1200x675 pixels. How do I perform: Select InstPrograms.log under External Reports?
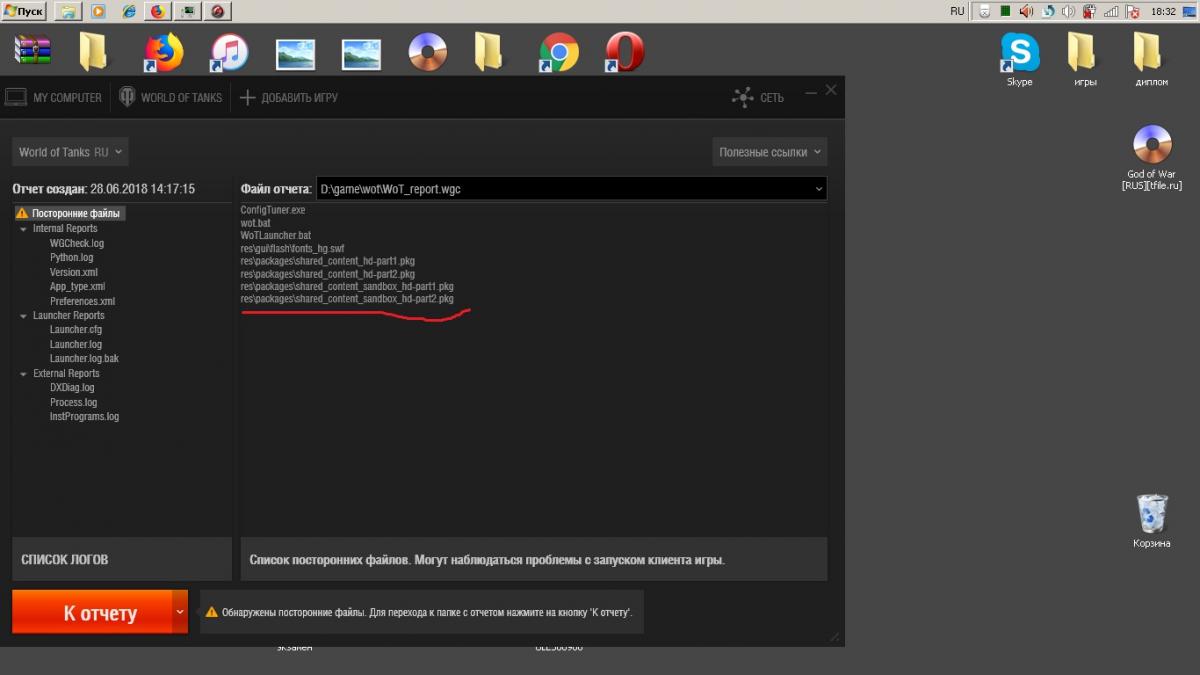pyautogui.click(x=84, y=416)
